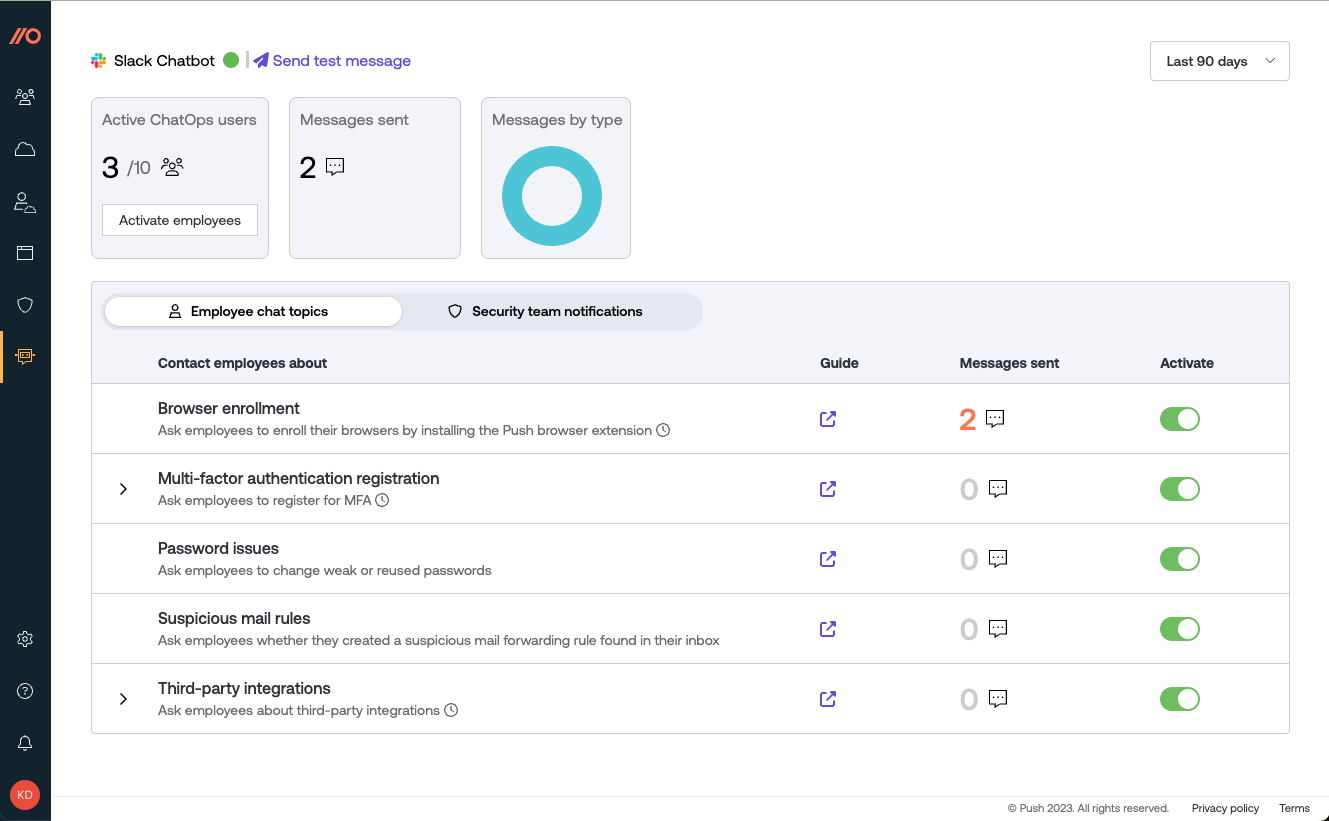Open Password issues guide link icon

point(828,559)
